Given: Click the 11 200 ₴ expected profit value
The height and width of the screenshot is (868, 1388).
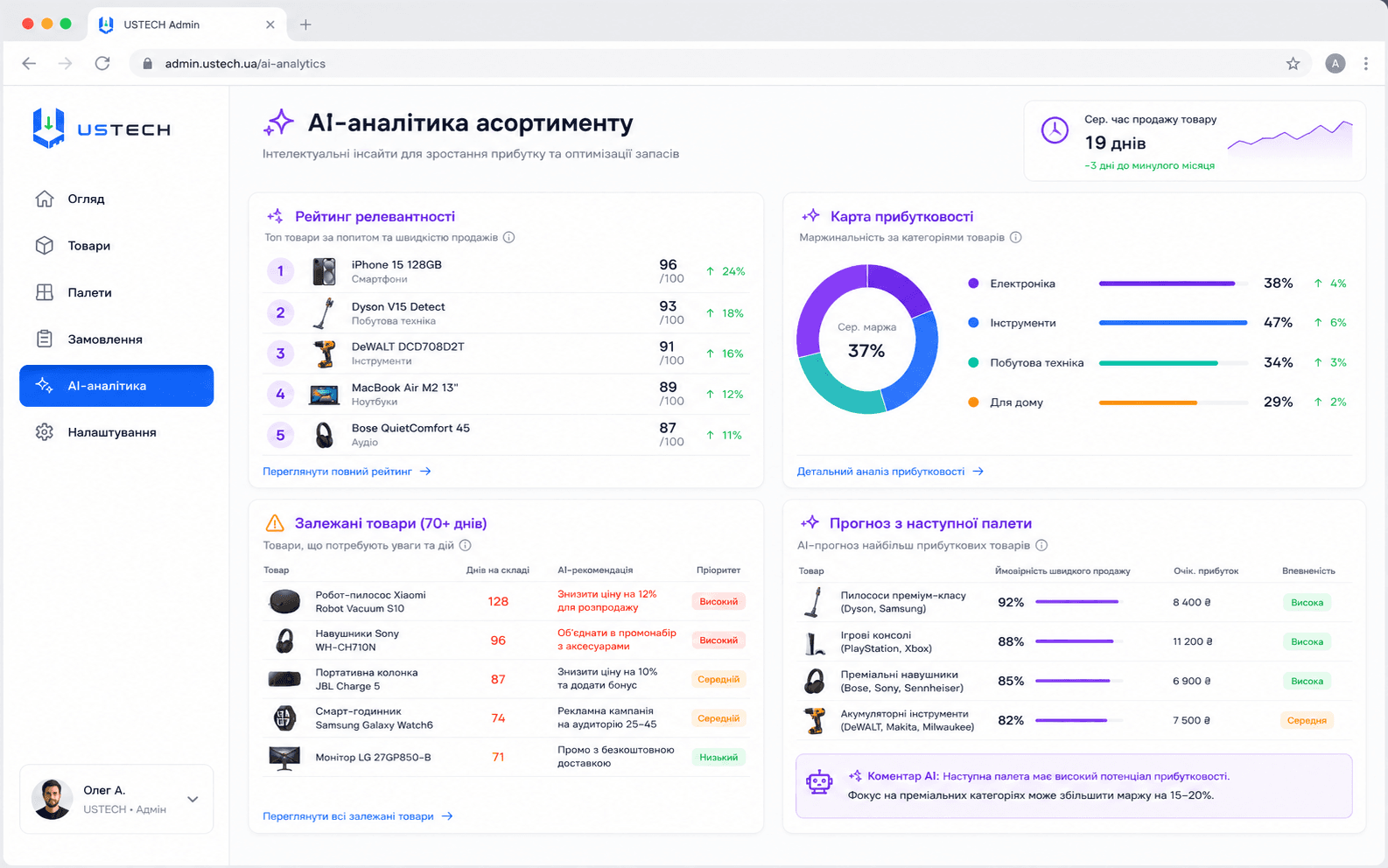Looking at the screenshot, I should coord(1193,641).
